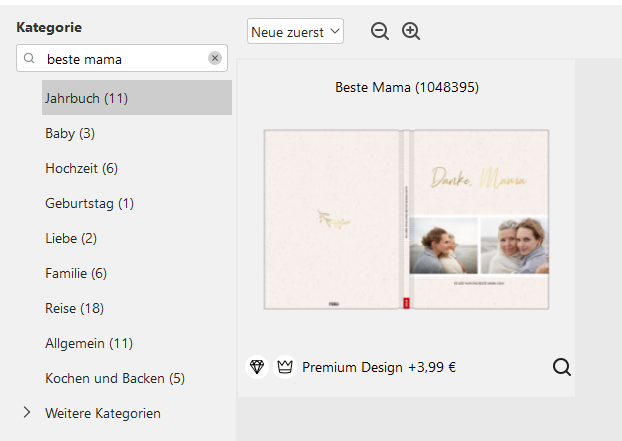Choose the Allgemein (11) category
This screenshot has height=441, width=622.
coord(88,343)
